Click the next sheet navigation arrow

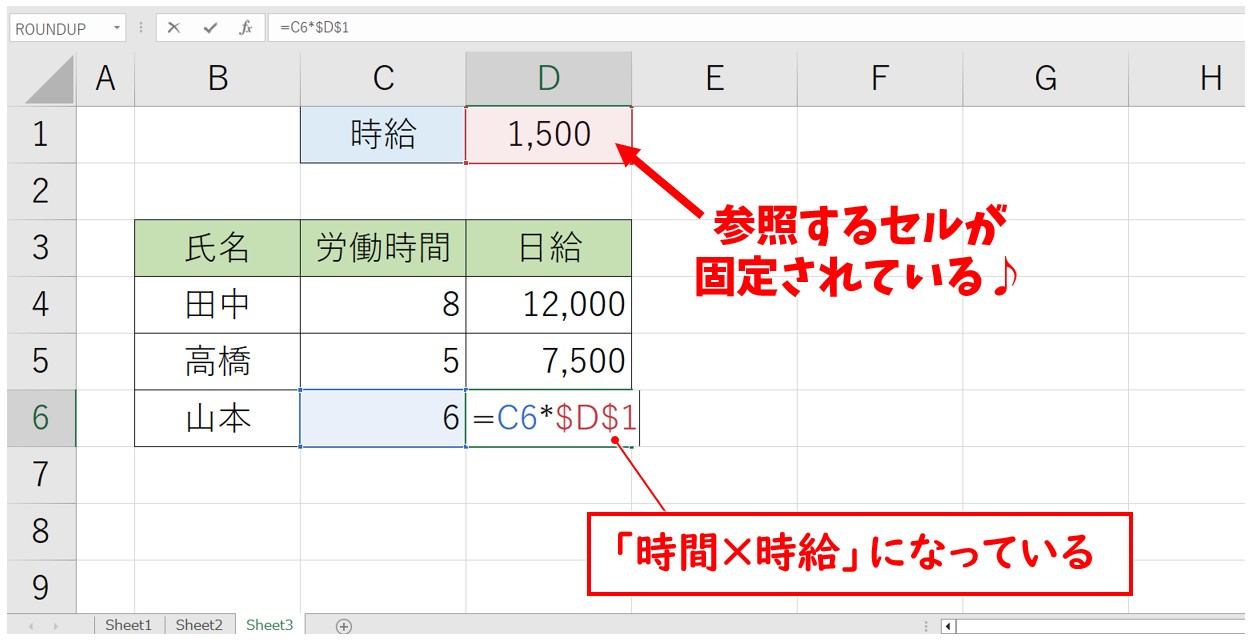click(56, 626)
